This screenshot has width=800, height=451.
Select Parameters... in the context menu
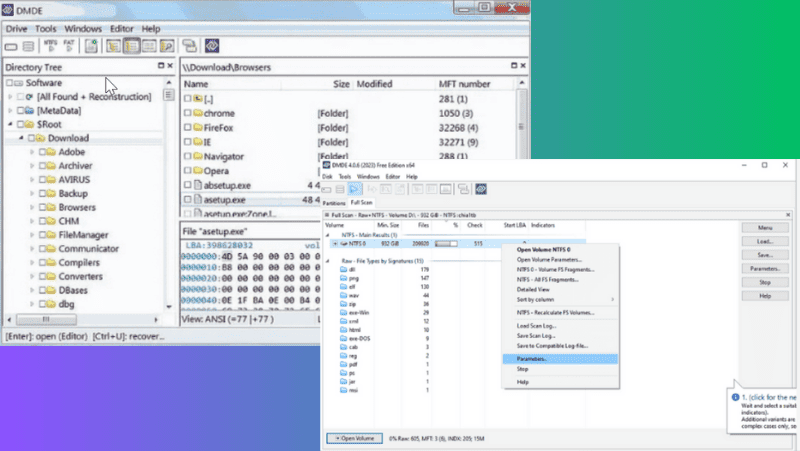pyautogui.click(x=560, y=359)
